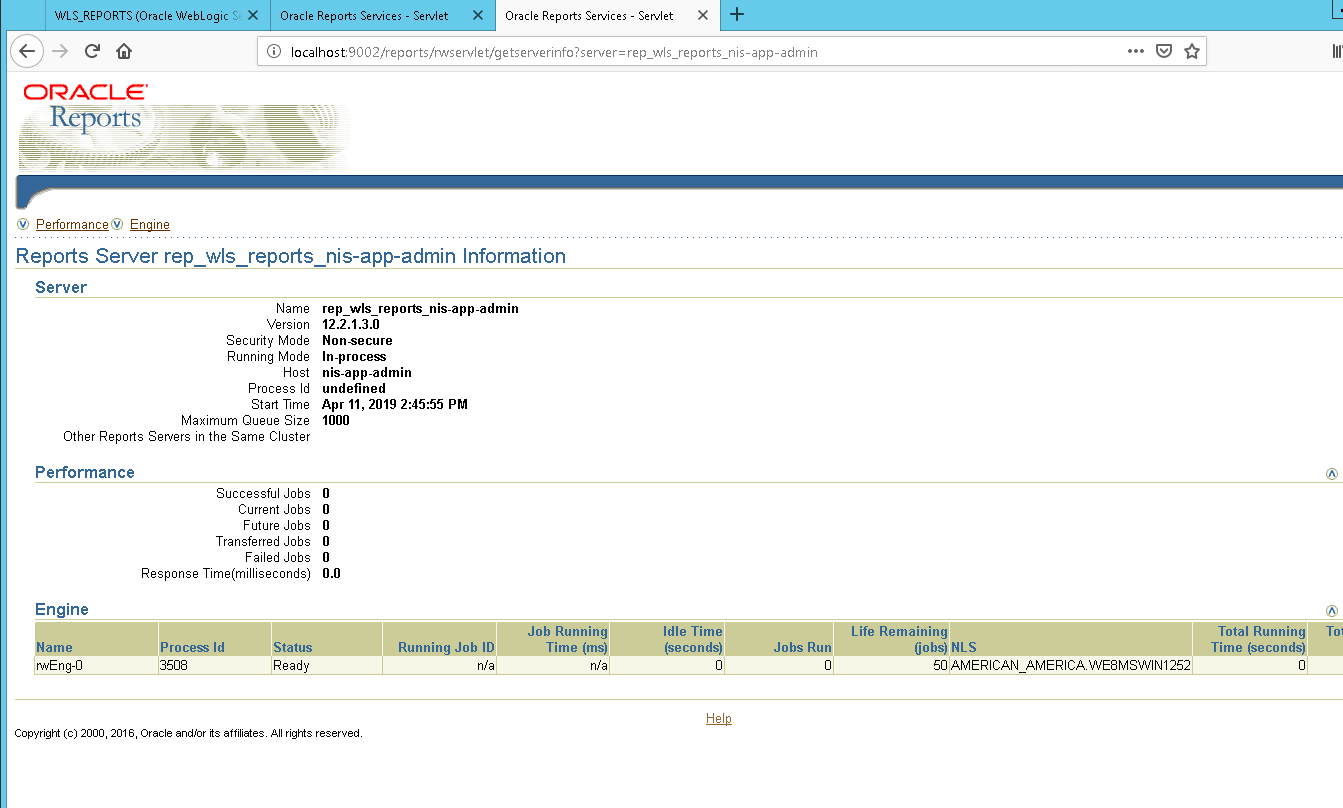
Task: Open a new tab with the plus button
Action: click(x=737, y=15)
